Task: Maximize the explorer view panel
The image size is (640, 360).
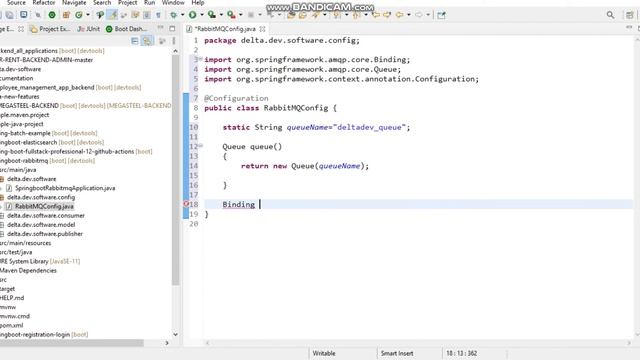Action: tap(172, 29)
